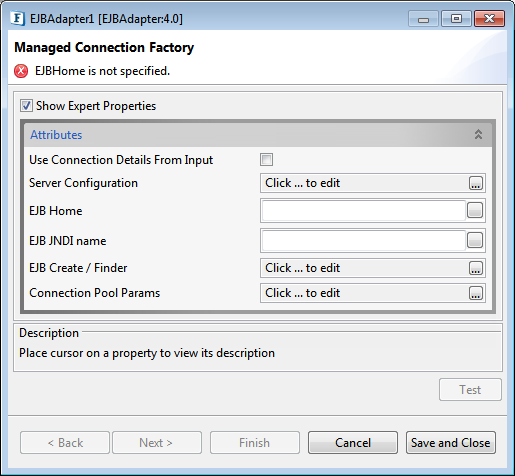Viewport: 515px width, 476px height.
Task: Maximize the EJBAdapter1 window
Action: [x=456, y=19]
